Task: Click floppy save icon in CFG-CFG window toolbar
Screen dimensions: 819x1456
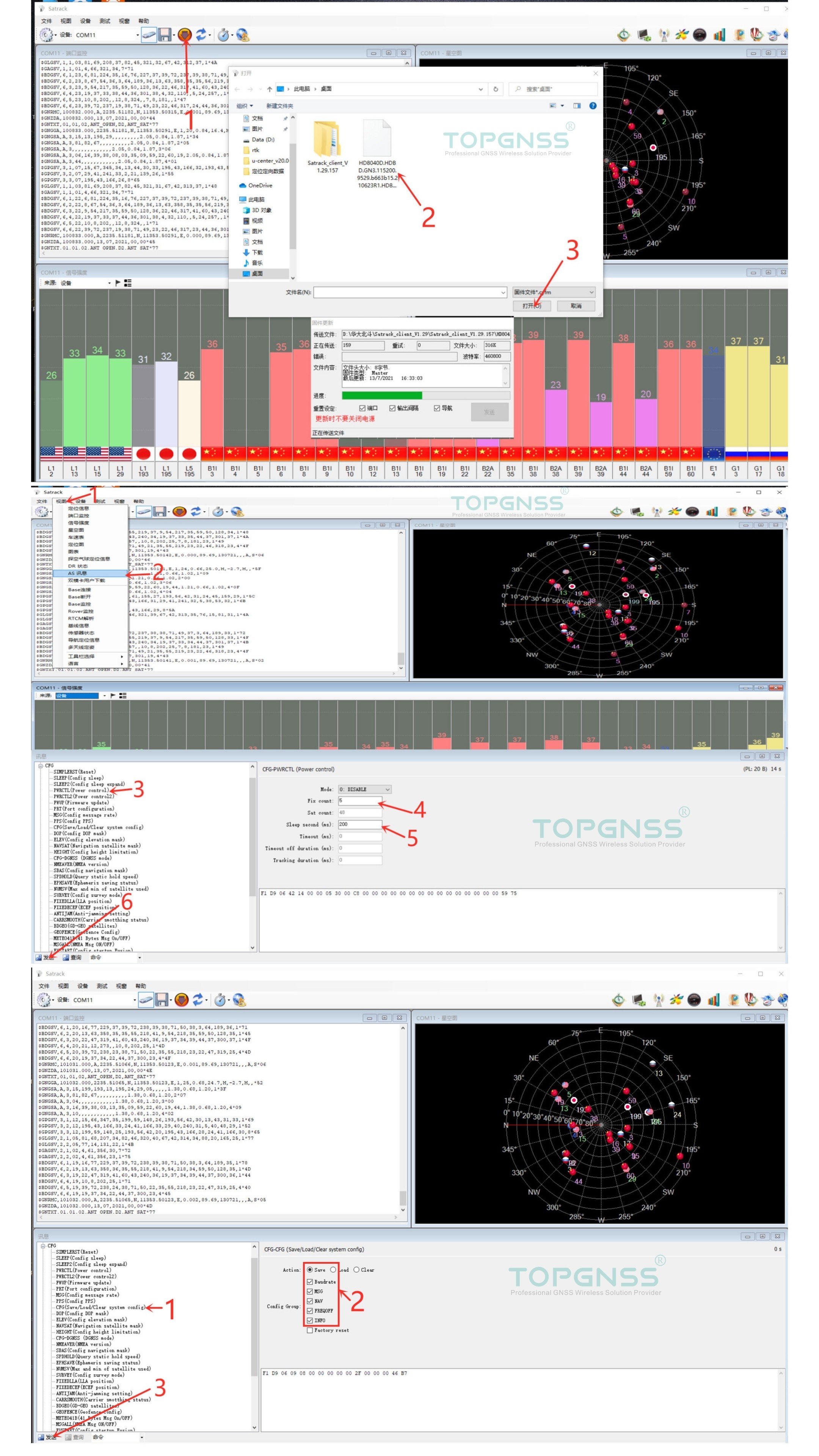Action: tap(162, 999)
